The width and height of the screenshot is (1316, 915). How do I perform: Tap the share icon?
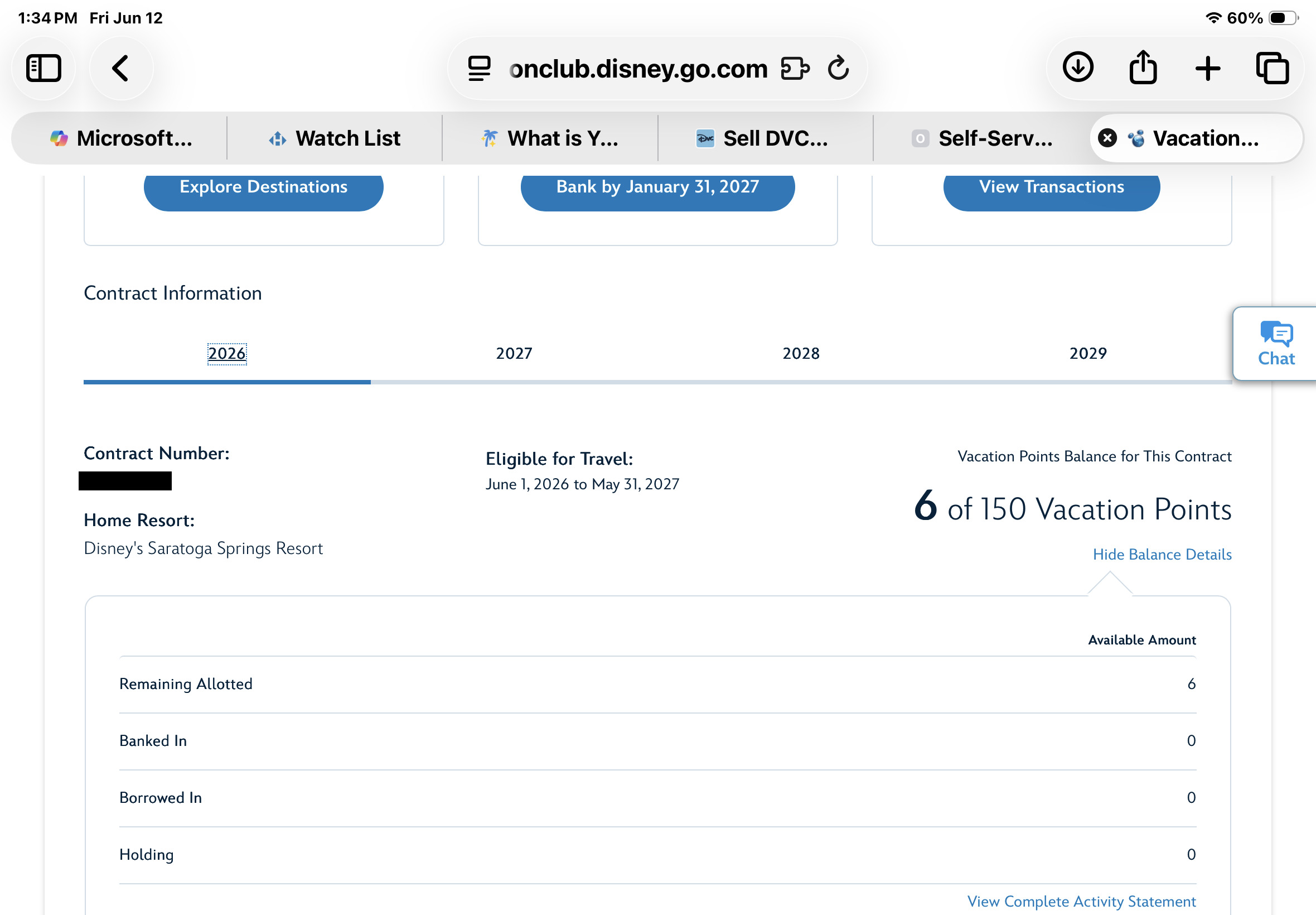1143,68
